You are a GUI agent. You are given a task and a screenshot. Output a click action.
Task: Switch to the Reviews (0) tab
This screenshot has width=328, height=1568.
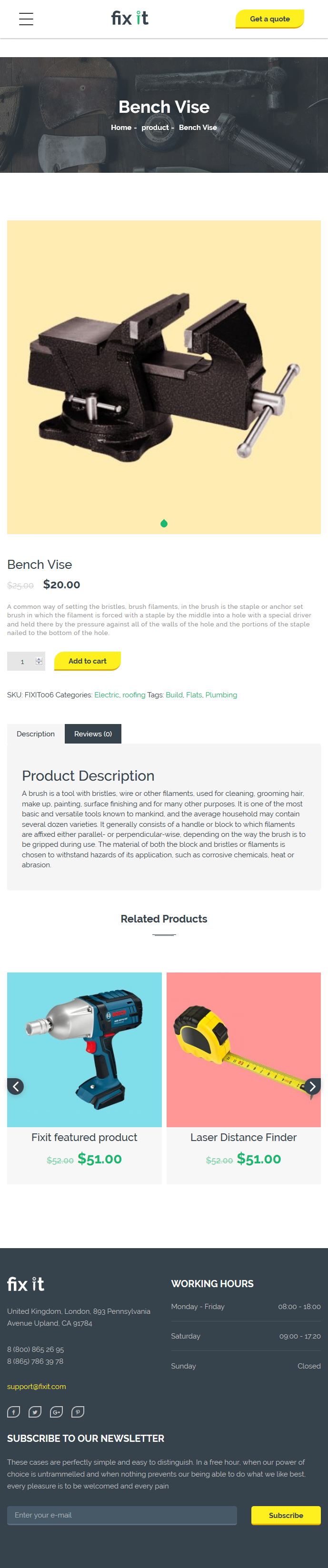(x=93, y=734)
